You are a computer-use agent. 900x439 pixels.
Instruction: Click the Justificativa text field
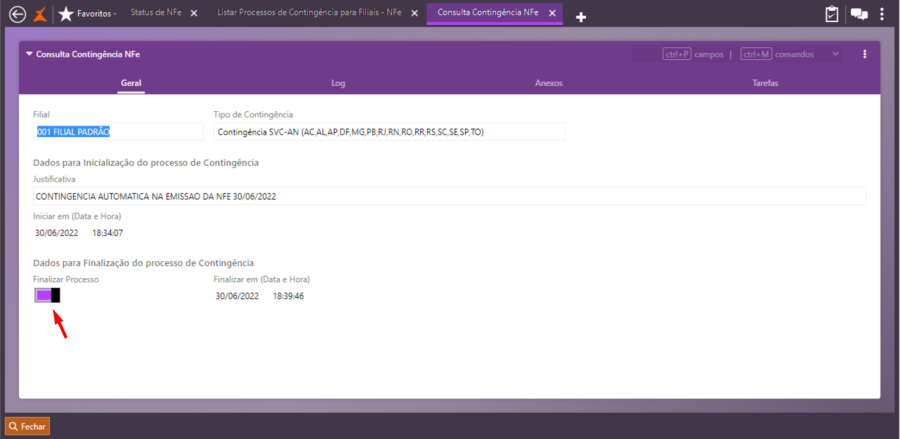(x=449, y=196)
